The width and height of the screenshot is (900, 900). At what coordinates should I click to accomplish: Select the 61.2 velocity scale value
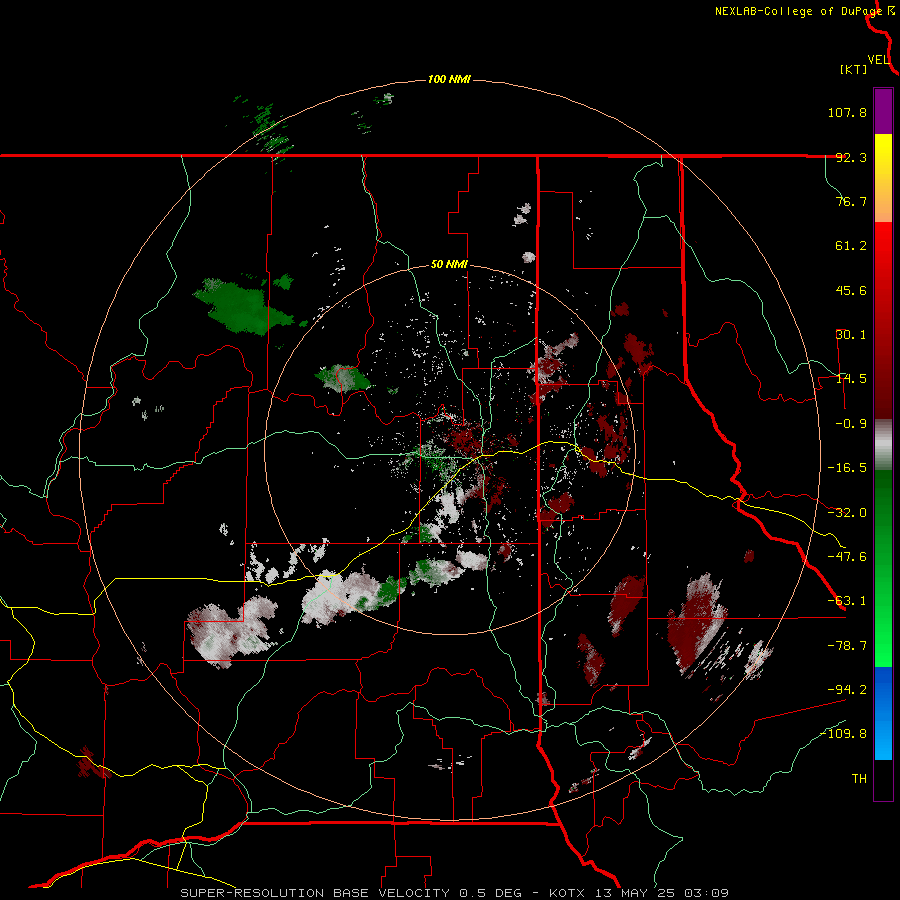coord(851,246)
